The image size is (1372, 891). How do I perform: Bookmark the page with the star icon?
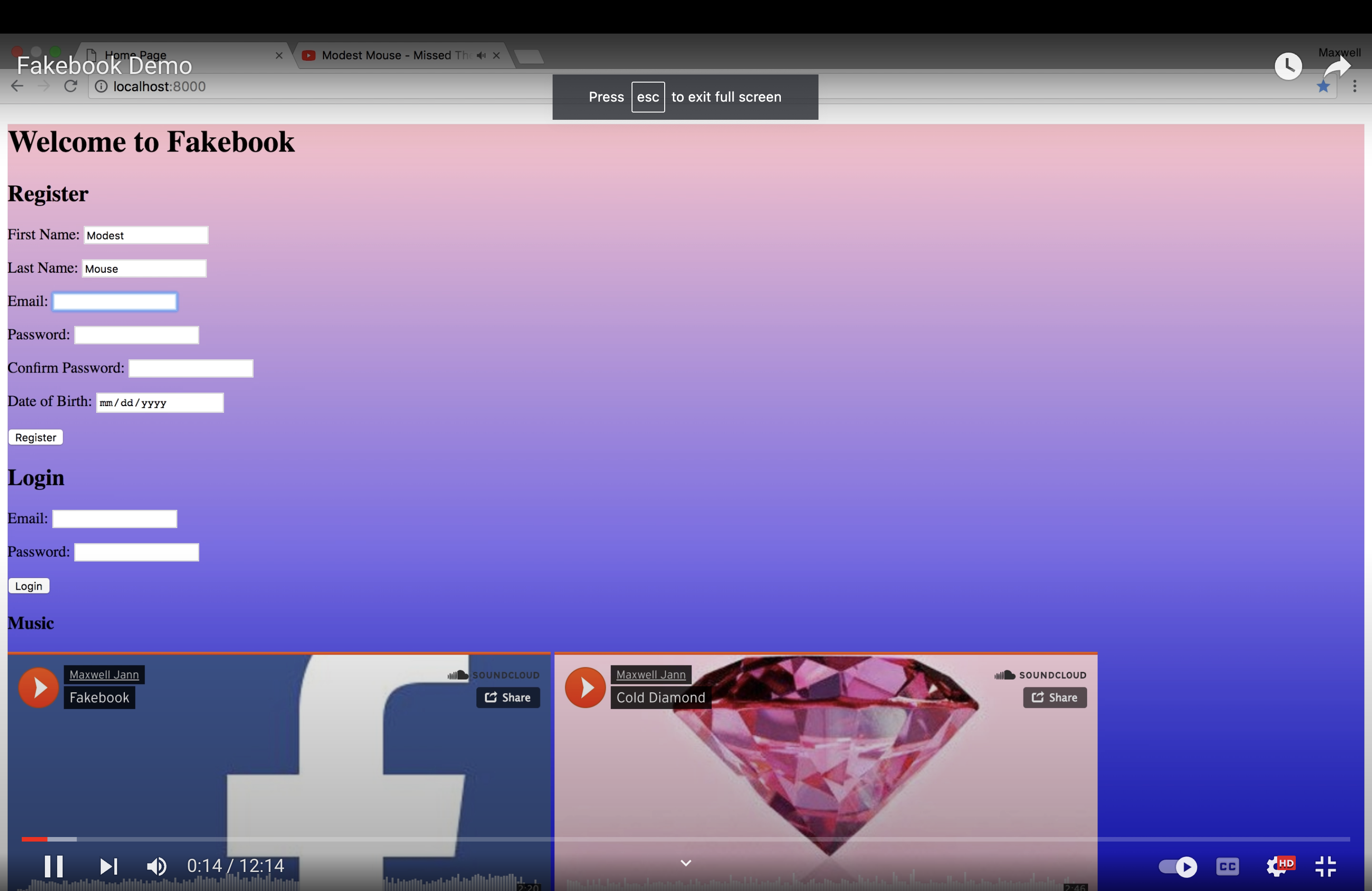tap(1323, 87)
